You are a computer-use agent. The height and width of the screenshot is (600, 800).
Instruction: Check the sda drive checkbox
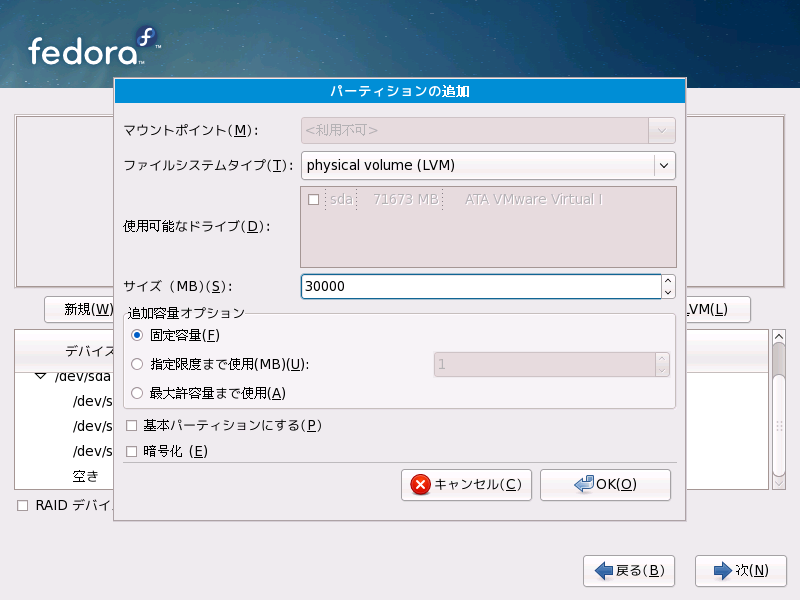[x=314, y=199]
